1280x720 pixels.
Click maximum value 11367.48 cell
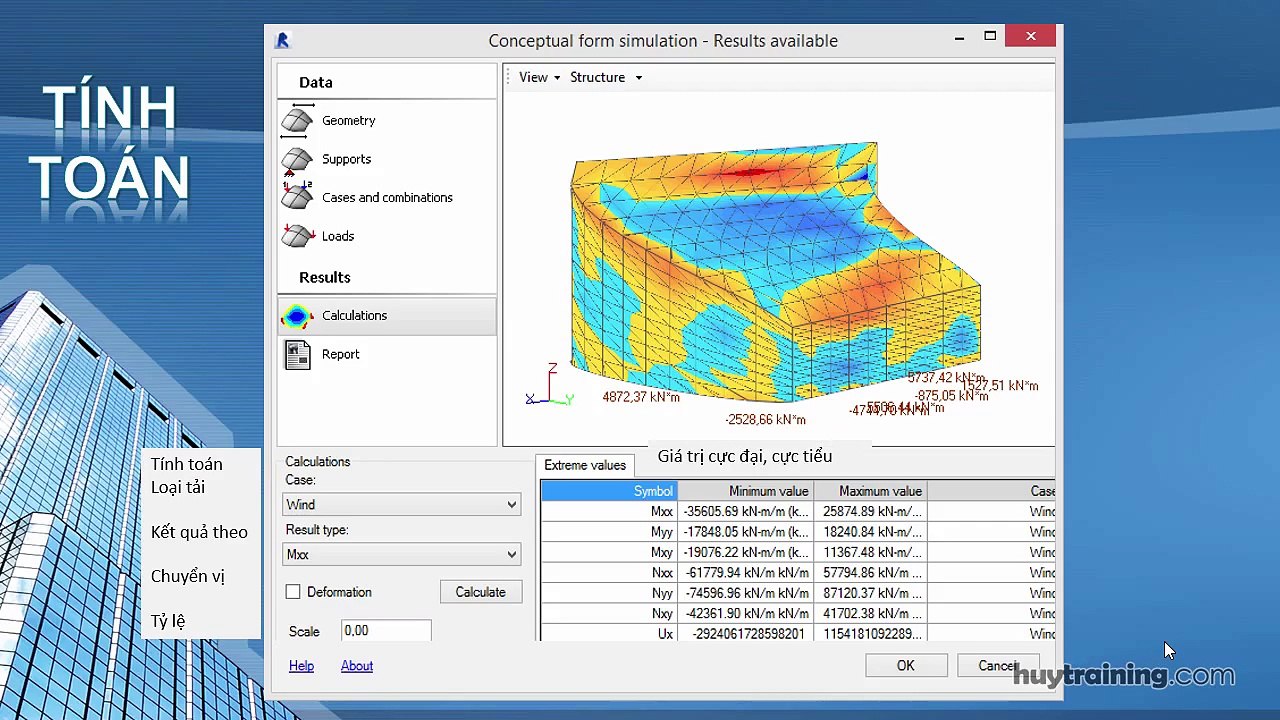(x=869, y=552)
